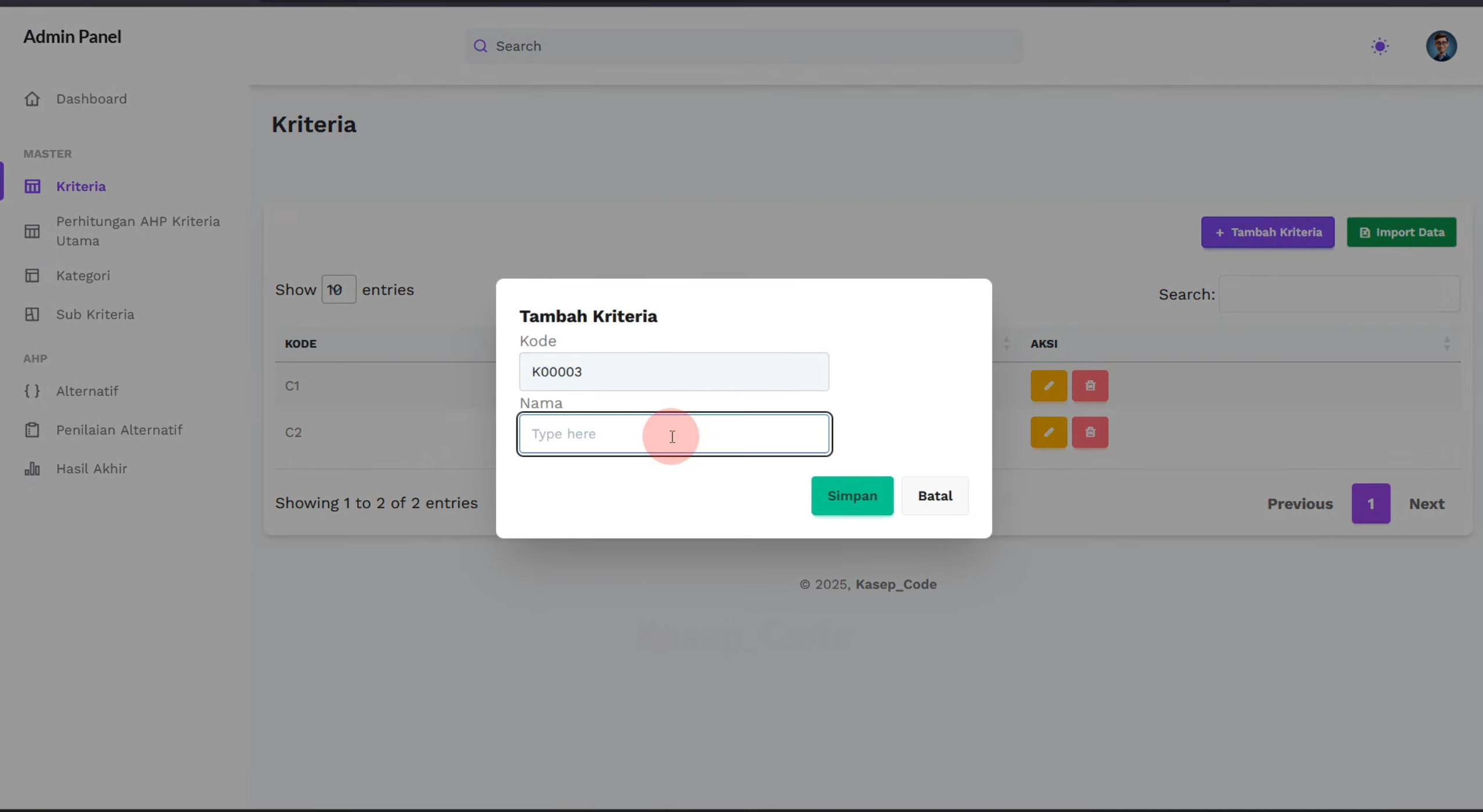Open the Show entries count selector
This screenshot has width=1483, height=812.
tap(339, 289)
